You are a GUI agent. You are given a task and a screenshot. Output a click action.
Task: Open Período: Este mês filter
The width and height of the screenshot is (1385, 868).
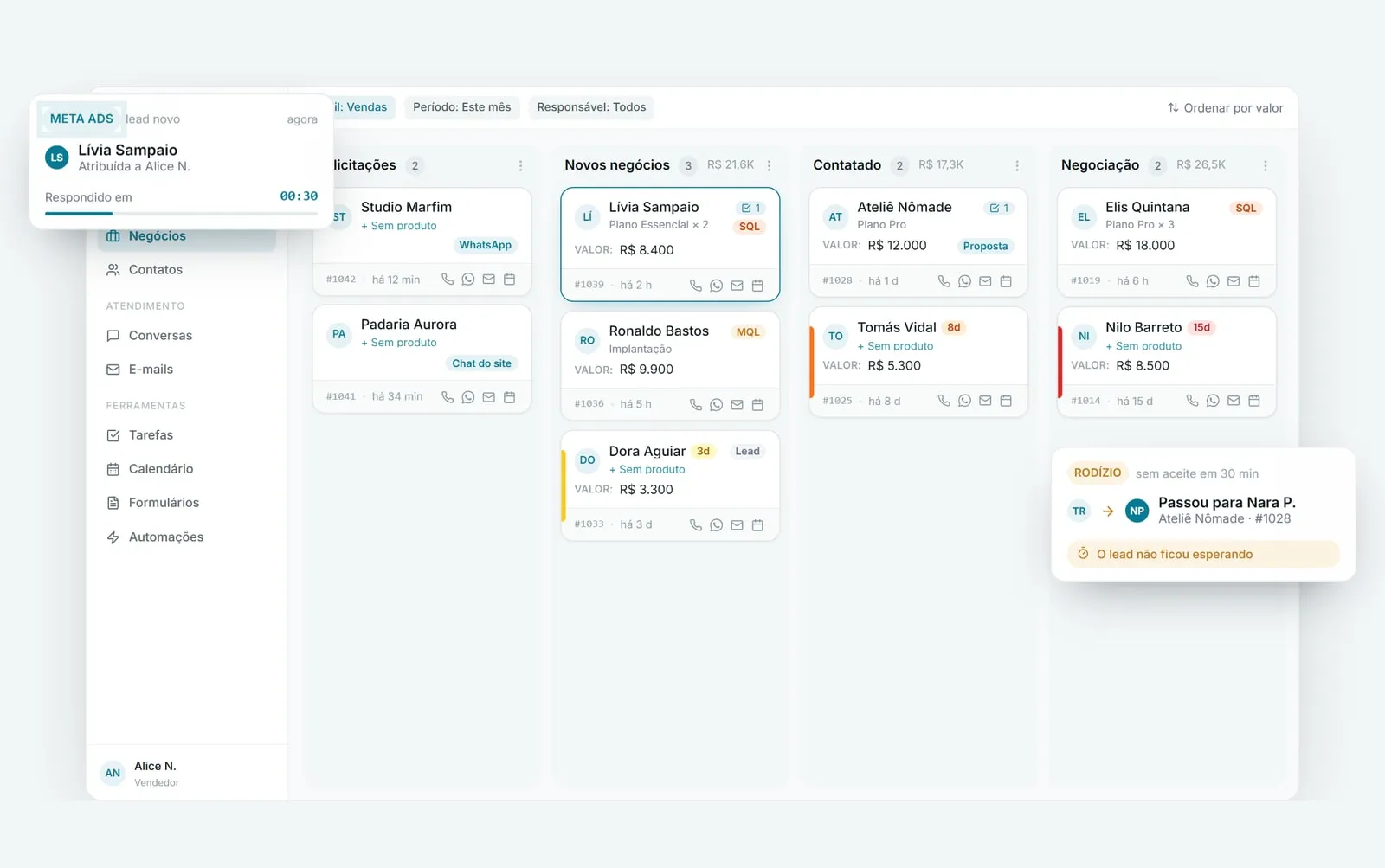coord(462,107)
